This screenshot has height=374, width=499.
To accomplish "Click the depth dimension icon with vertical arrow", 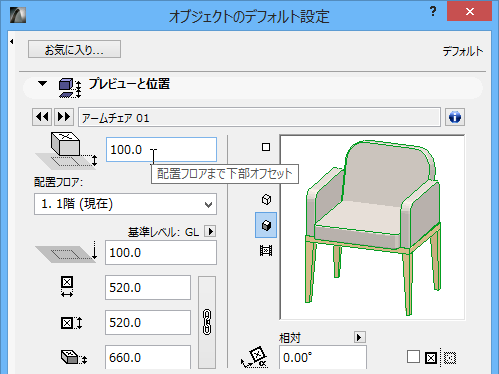I will pyautogui.click(x=71, y=323).
